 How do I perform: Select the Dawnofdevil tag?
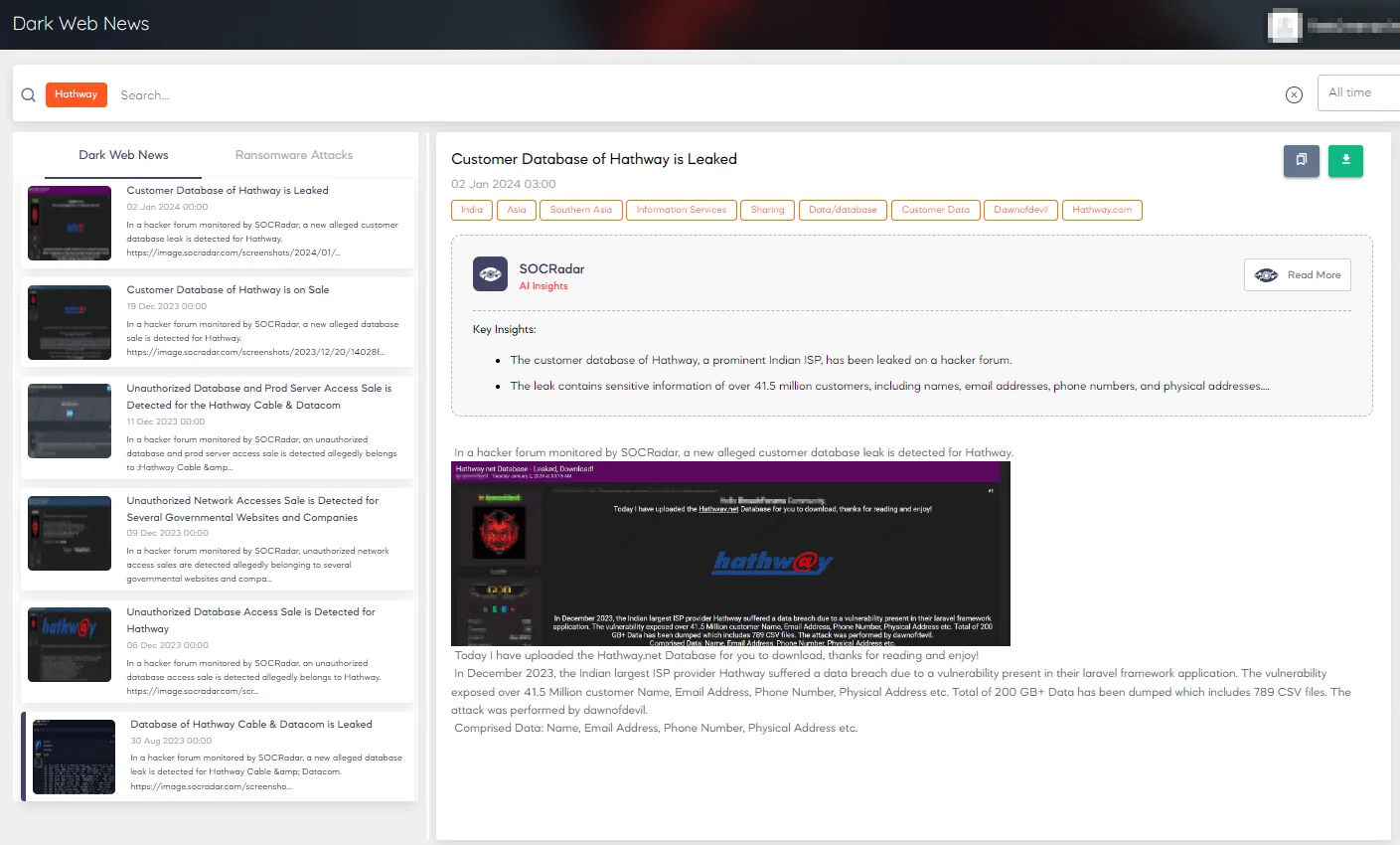tap(1020, 210)
